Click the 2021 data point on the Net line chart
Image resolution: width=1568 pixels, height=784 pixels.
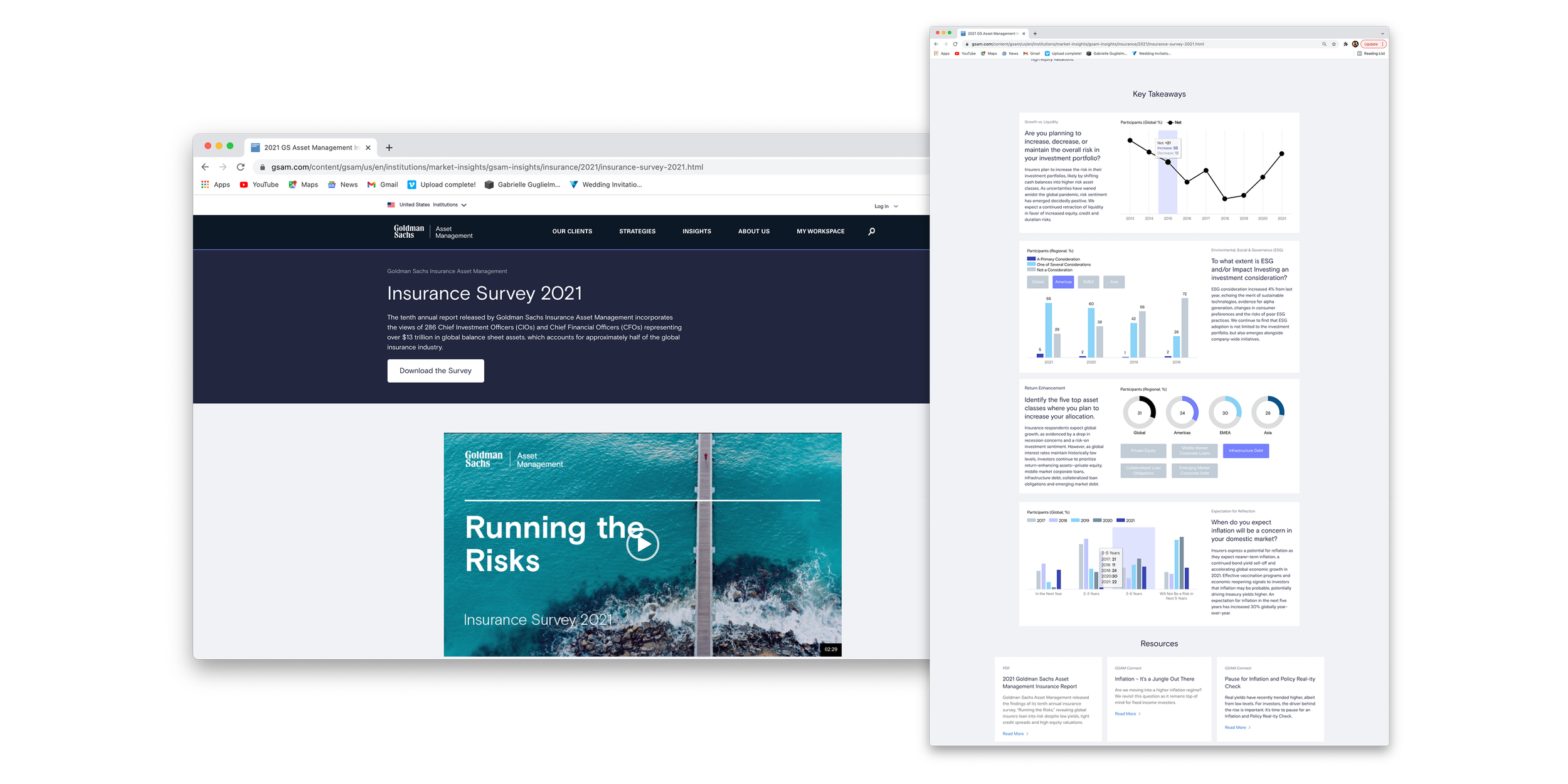pyautogui.click(x=1281, y=154)
